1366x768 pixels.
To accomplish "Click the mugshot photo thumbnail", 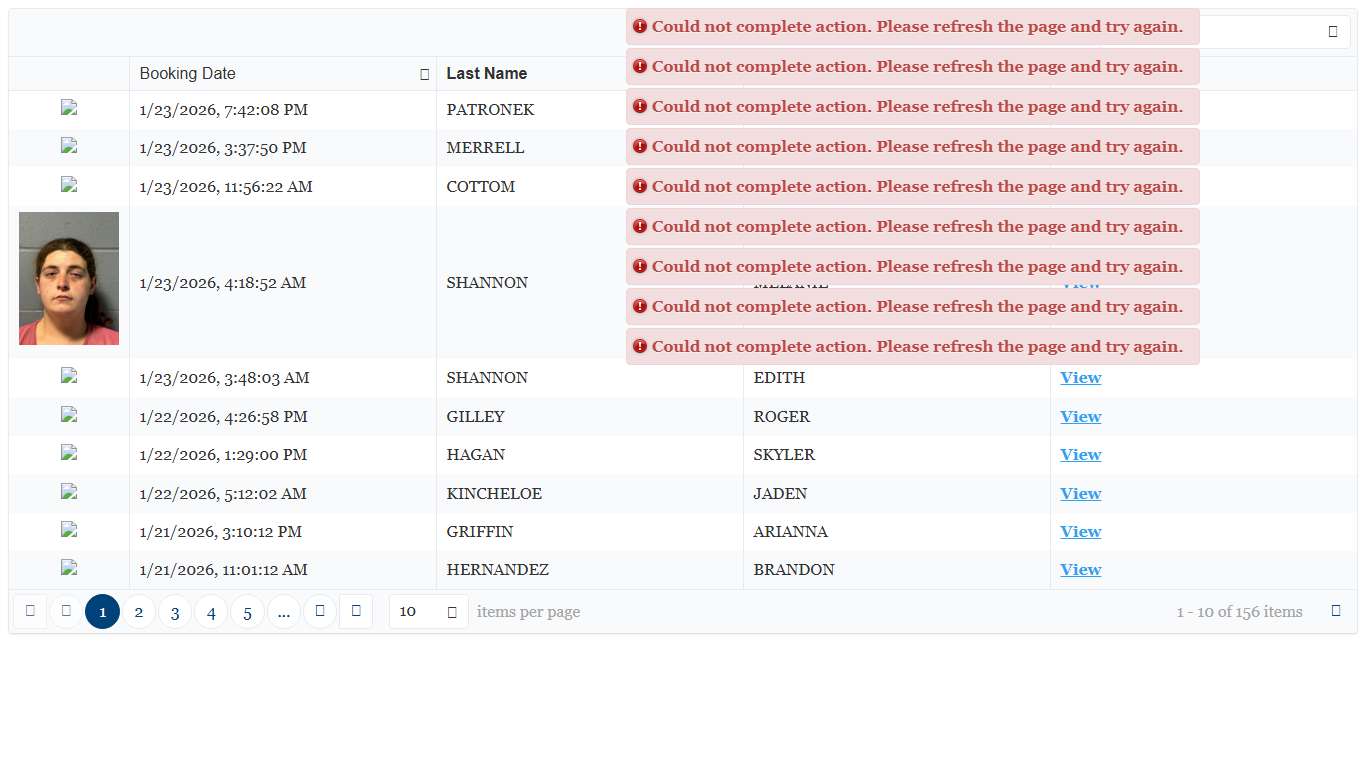I will pyautogui.click(x=69, y=278).
